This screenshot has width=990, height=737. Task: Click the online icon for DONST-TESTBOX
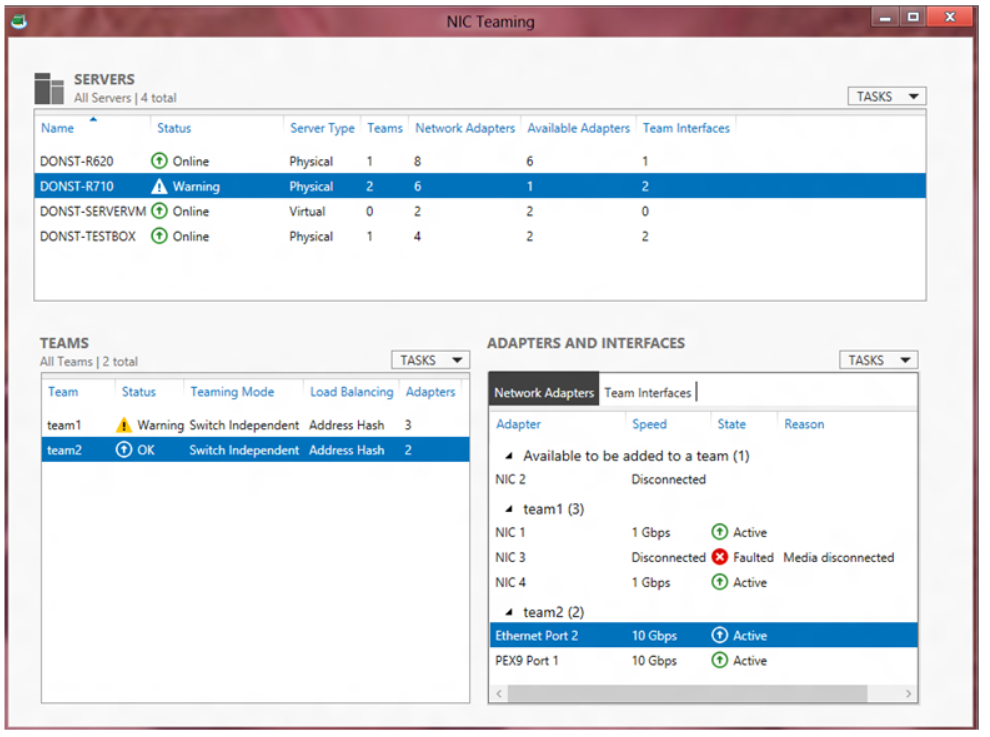158,237
